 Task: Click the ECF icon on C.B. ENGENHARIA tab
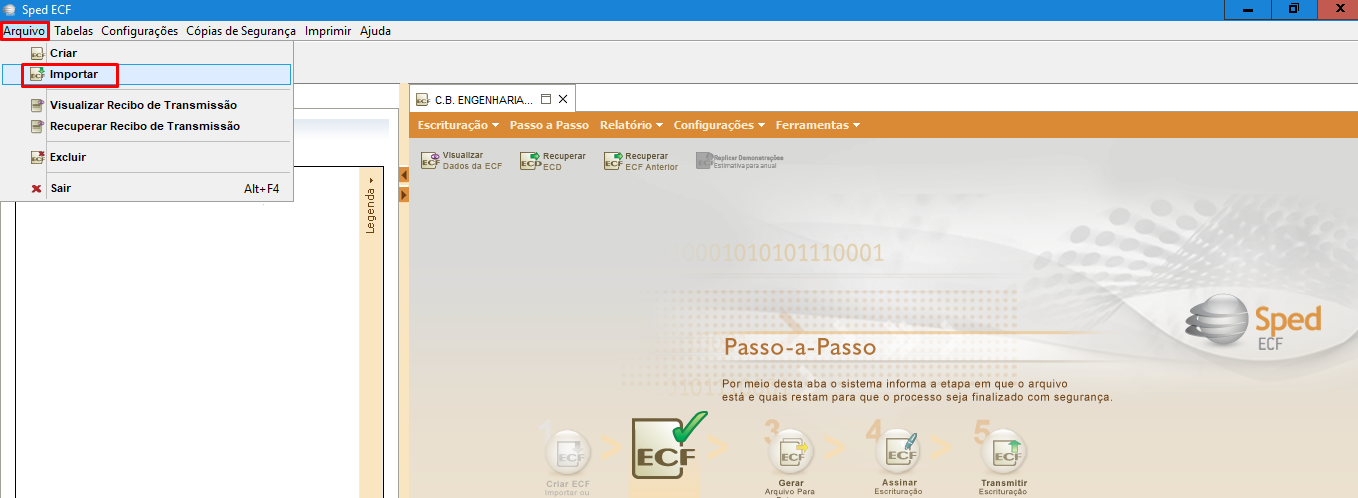click(x=422, y=99)
